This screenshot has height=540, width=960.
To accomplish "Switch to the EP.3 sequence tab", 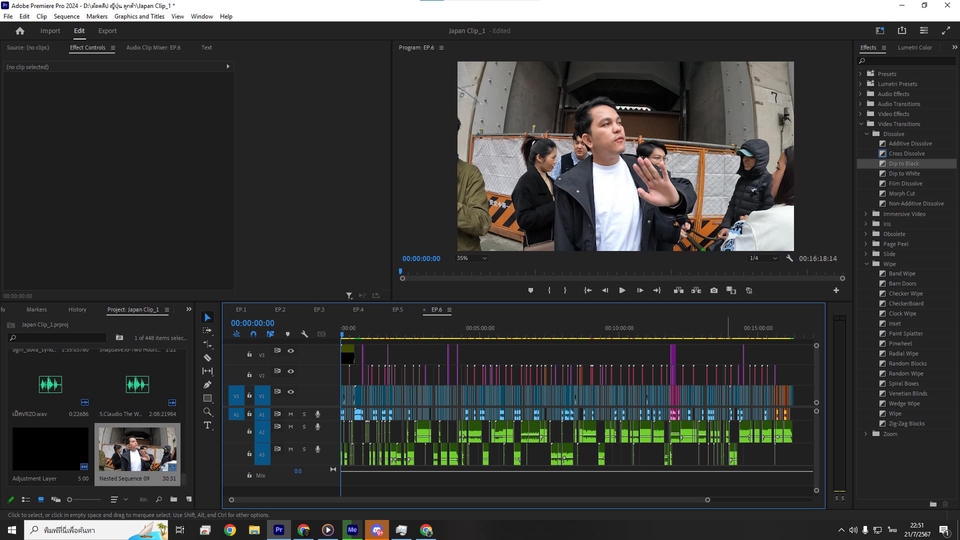I will (x=319, y=310).
